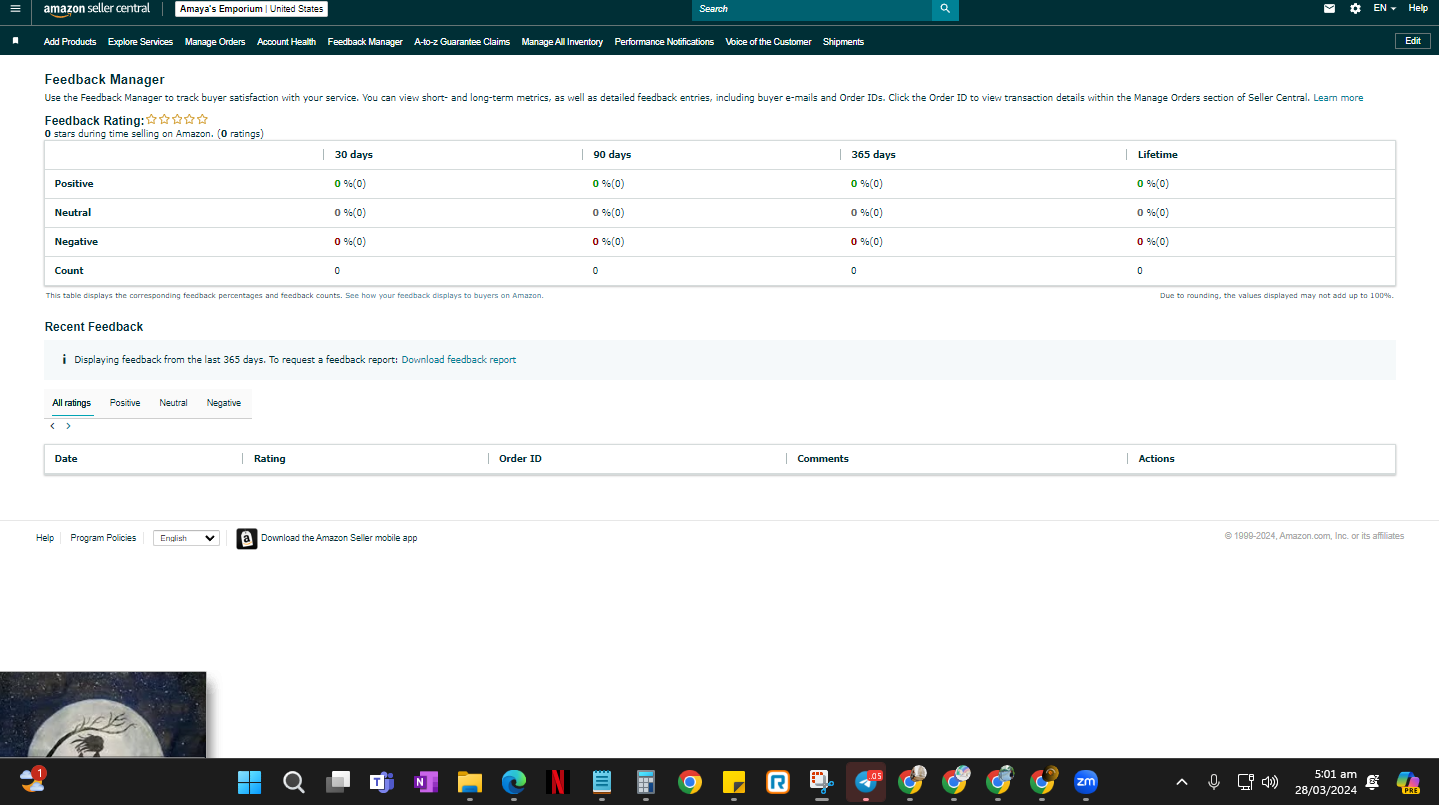Open the EN language dropdown
This screenshot has height=805, width=1439.
[x=1384, y=8]
